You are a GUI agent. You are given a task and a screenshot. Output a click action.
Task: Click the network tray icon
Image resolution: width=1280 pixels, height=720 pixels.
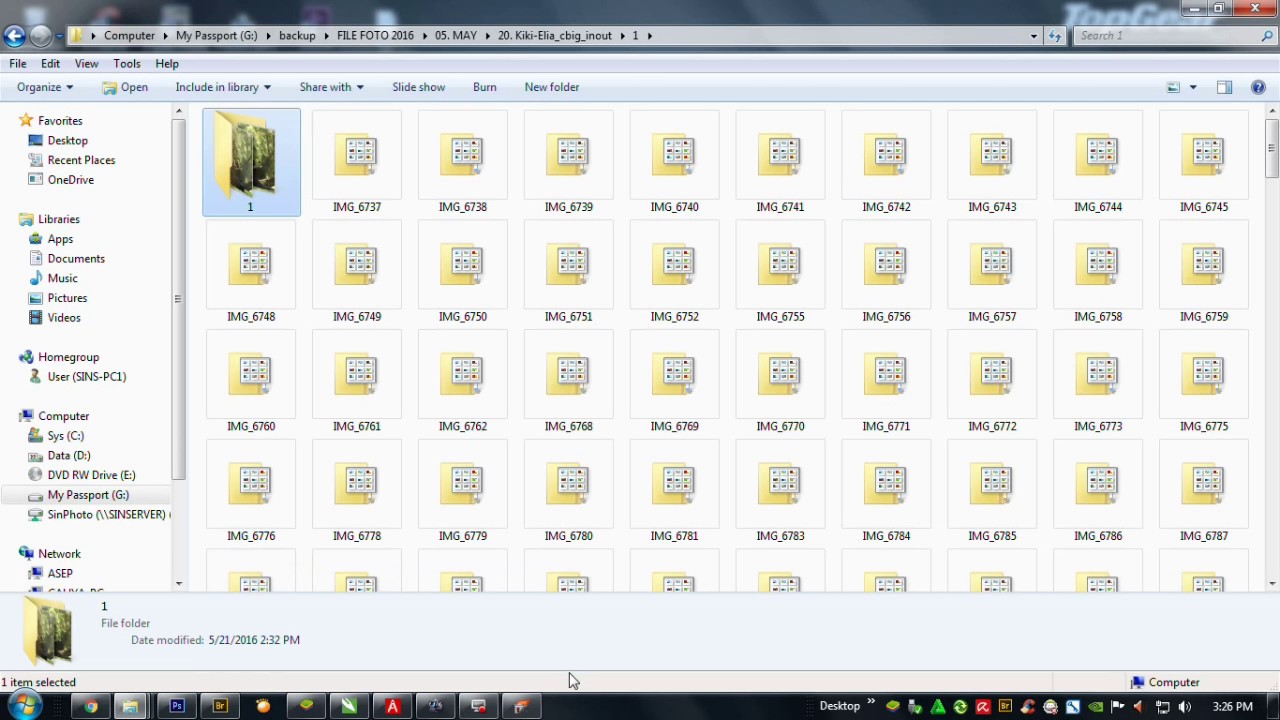click(1163, 707)
